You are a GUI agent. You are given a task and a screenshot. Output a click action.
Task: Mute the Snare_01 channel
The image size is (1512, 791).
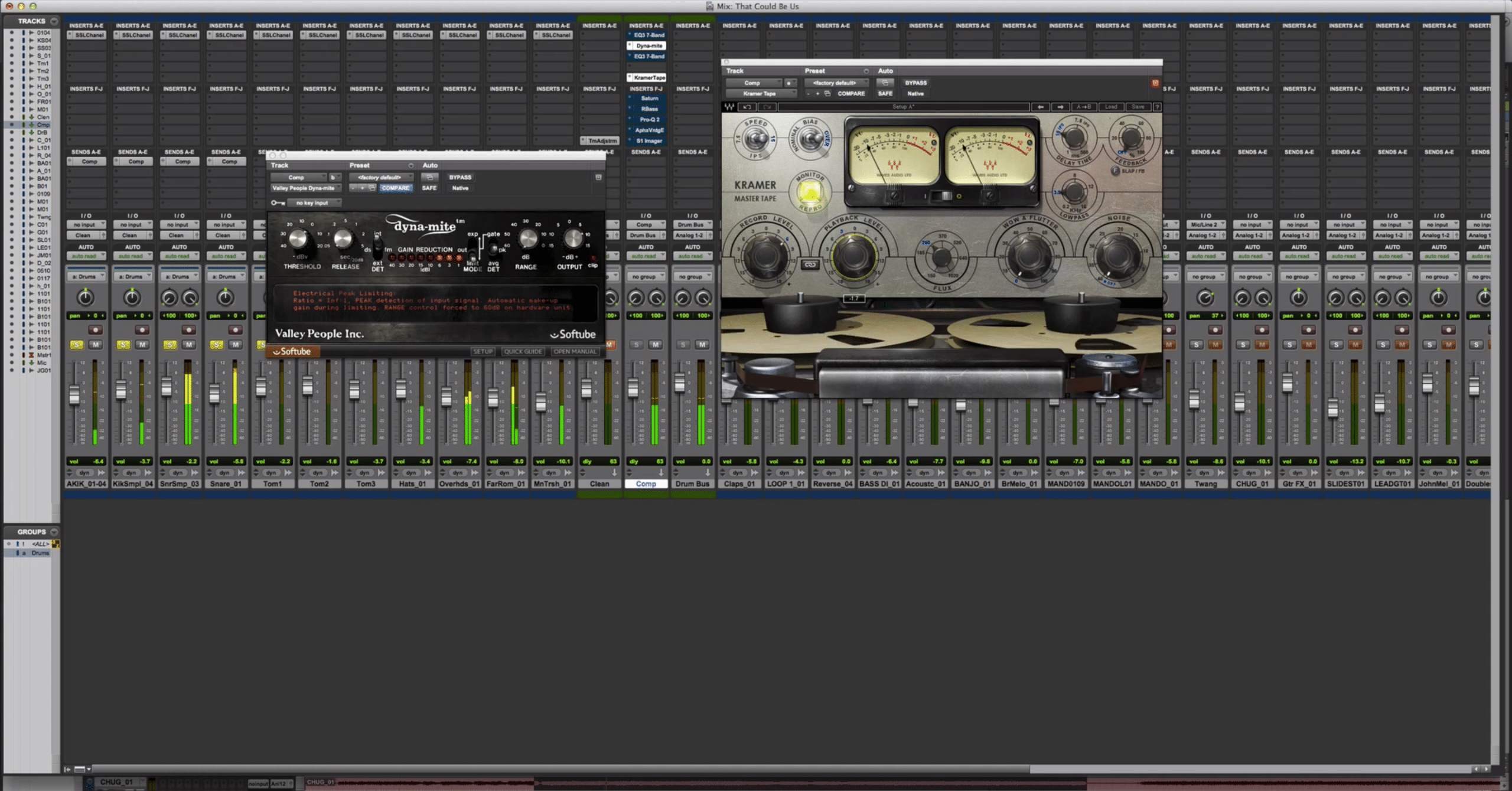(236, 344)
